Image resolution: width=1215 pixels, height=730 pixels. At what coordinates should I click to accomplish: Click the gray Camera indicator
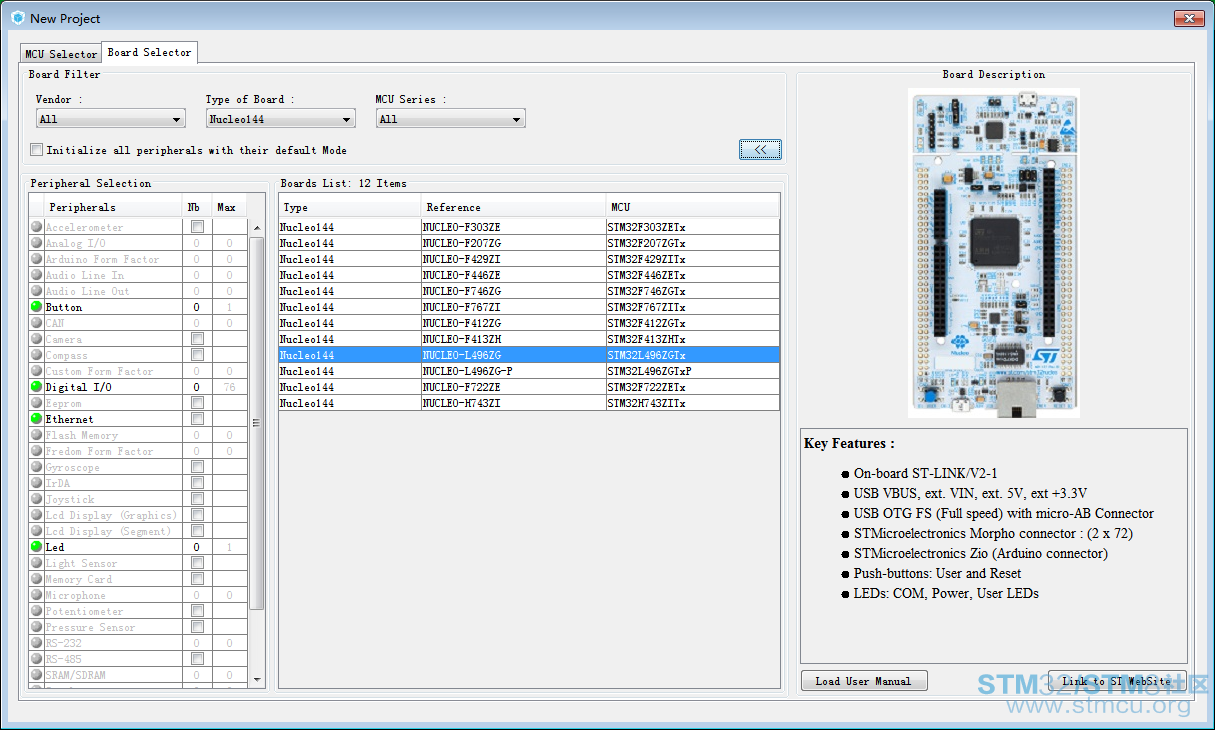tap(37, 339)
